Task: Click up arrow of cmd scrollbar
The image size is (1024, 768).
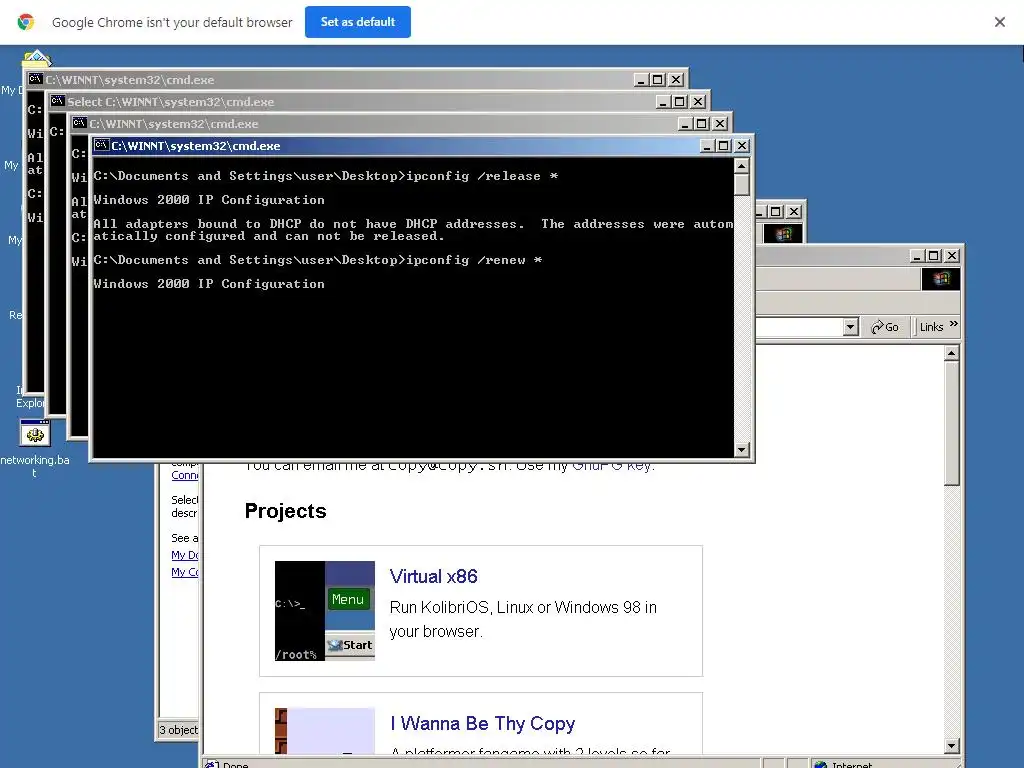Action: (741, 166)
